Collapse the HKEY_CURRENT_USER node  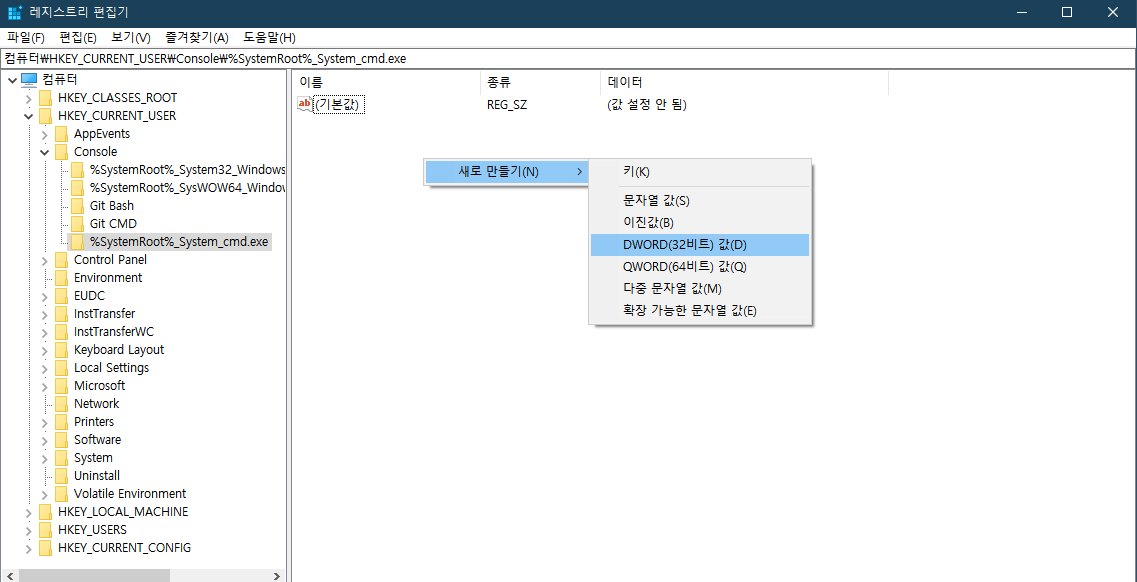[28, 115]
